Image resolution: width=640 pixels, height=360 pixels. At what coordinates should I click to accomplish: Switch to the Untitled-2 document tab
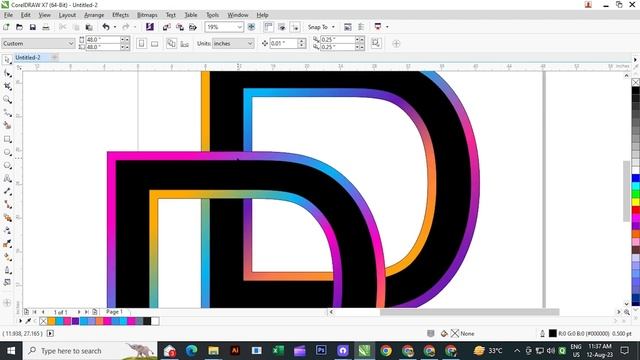[x=28, y=58]
